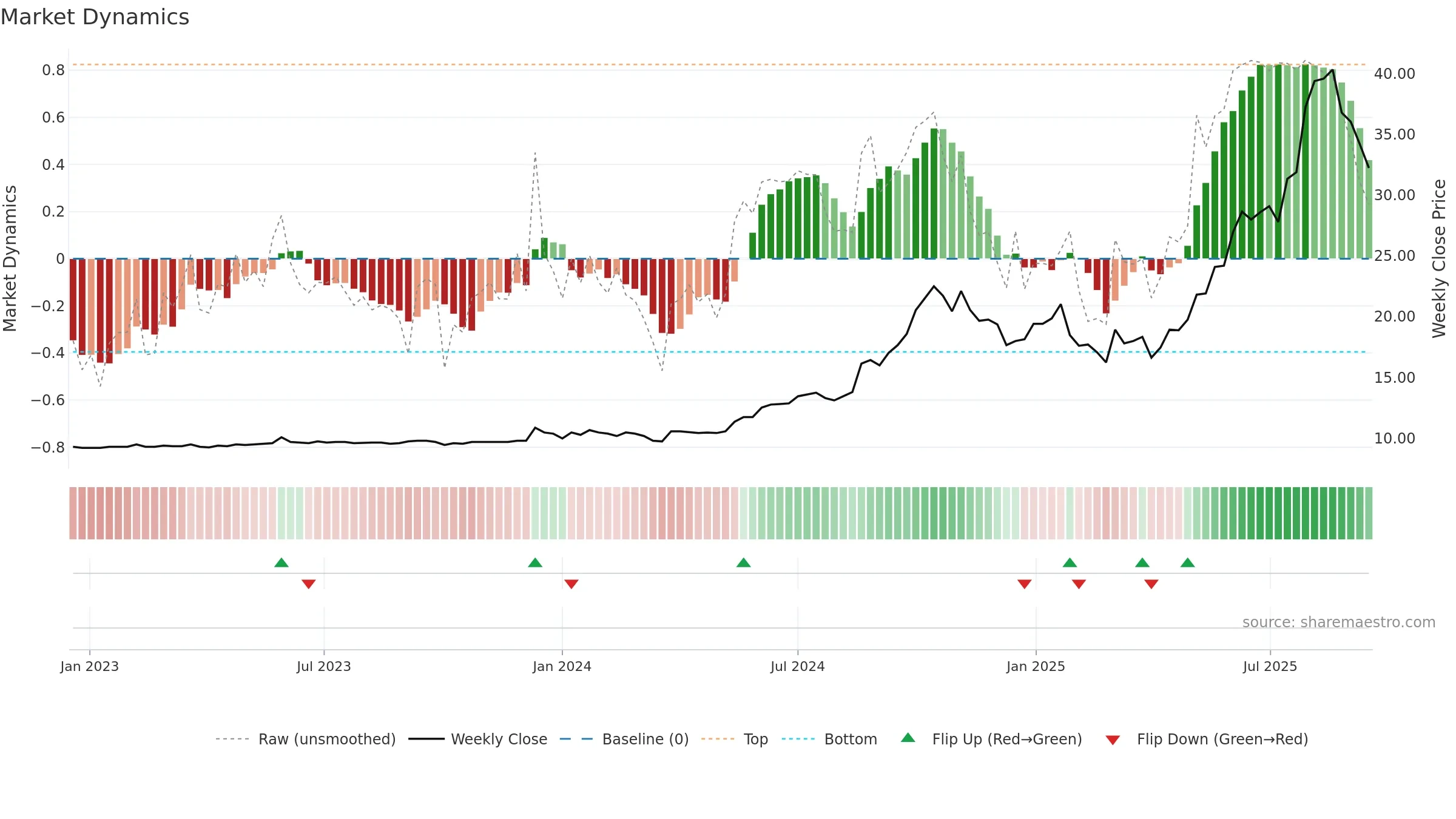This screenshot has width=1456, height=819.
Task: Click the 0.6 left axis tick
Action: 53,117
